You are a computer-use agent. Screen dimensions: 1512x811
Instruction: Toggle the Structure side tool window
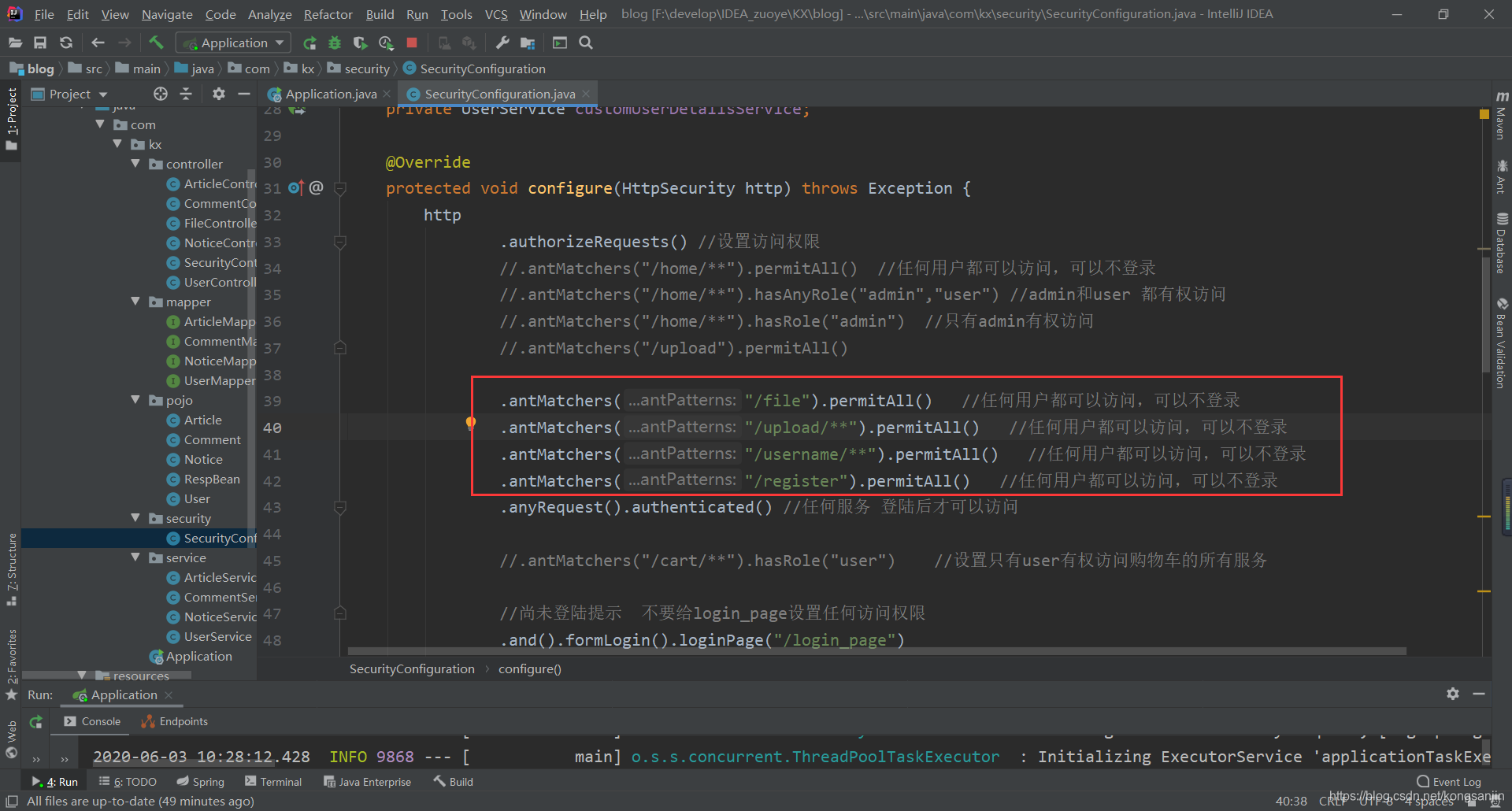point(12,569)
